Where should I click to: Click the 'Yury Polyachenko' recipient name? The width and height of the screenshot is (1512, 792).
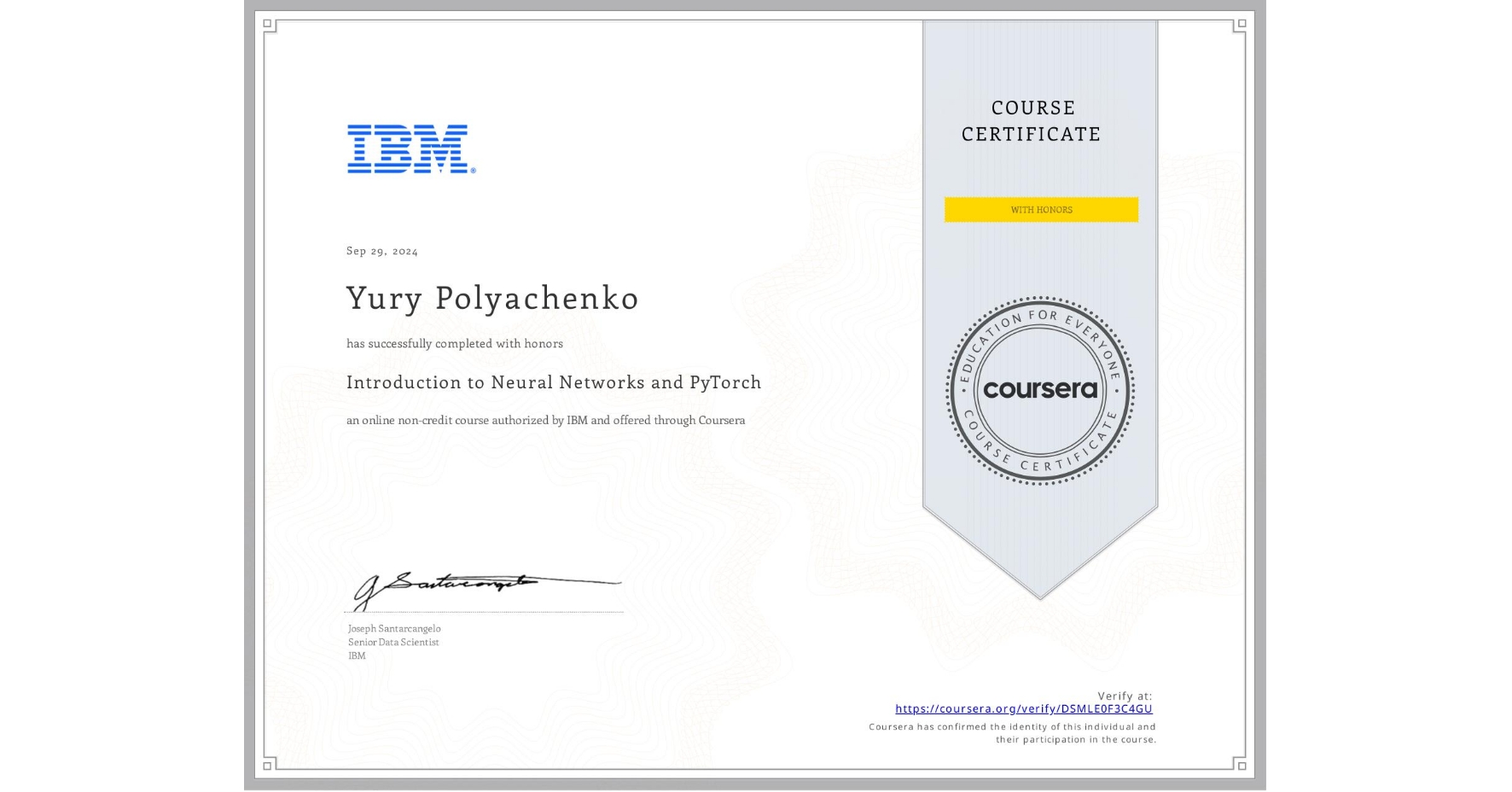coord(493,299)
